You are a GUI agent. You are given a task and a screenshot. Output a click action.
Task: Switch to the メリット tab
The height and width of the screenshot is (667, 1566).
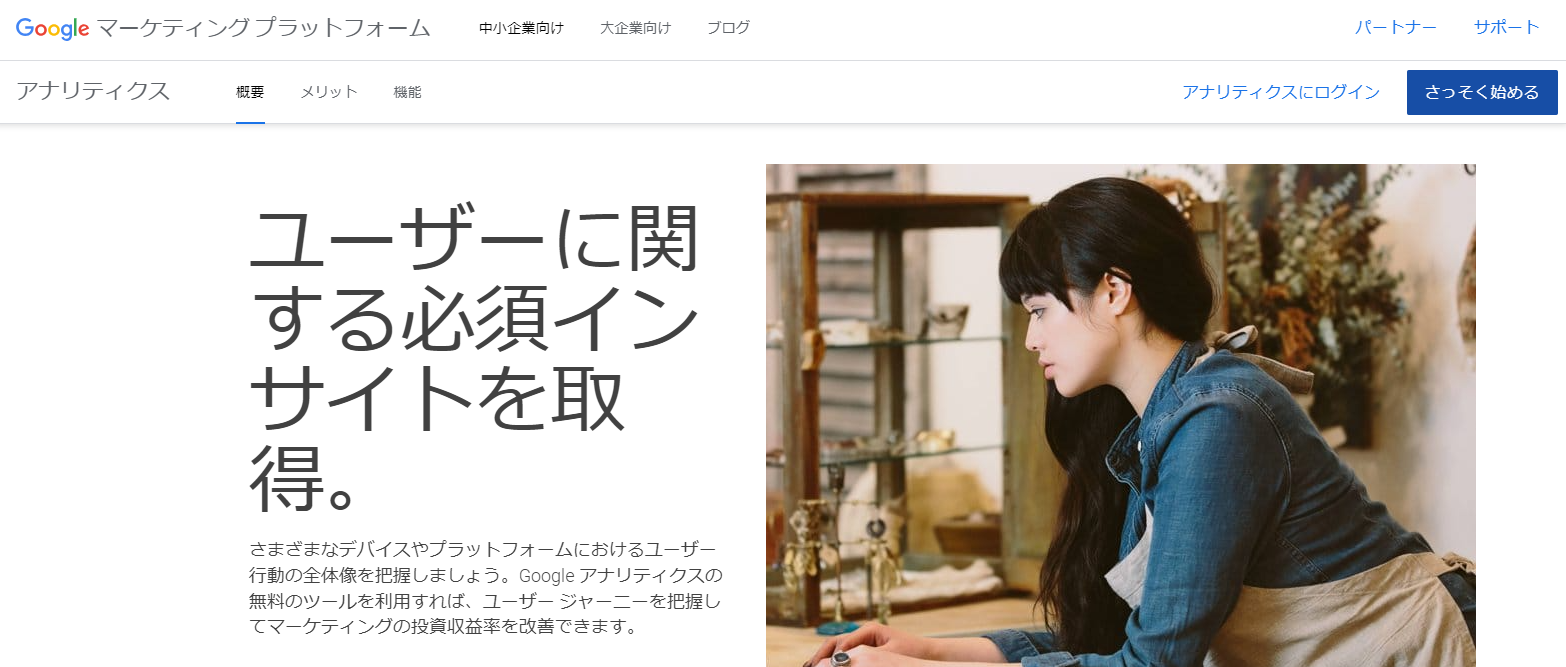point(329,92)
